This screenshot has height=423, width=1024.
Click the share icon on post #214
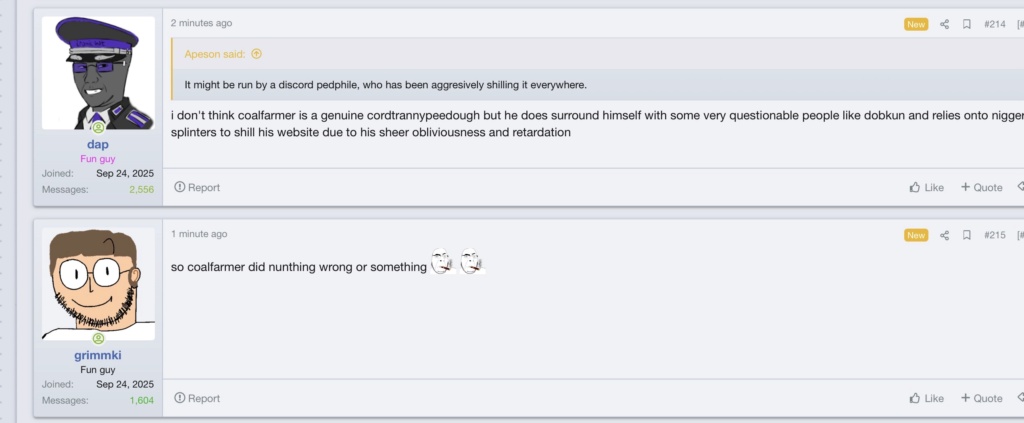pyautogui.click(x=944, y=24)
